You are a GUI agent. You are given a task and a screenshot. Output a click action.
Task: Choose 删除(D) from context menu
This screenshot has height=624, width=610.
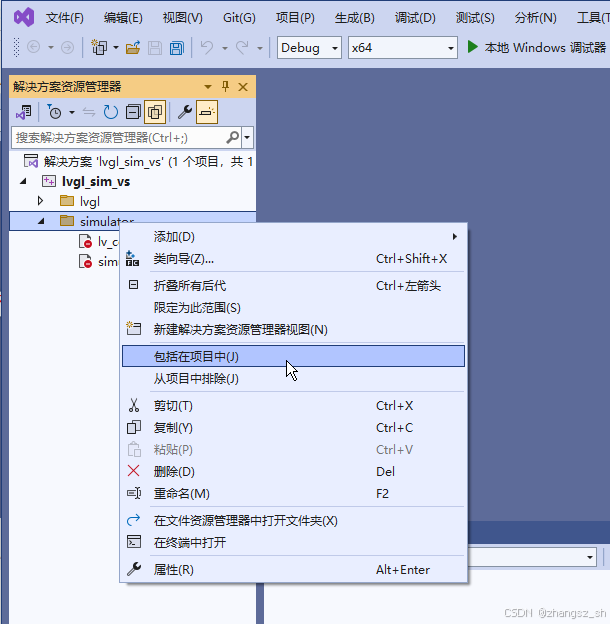tap(293, 472)
